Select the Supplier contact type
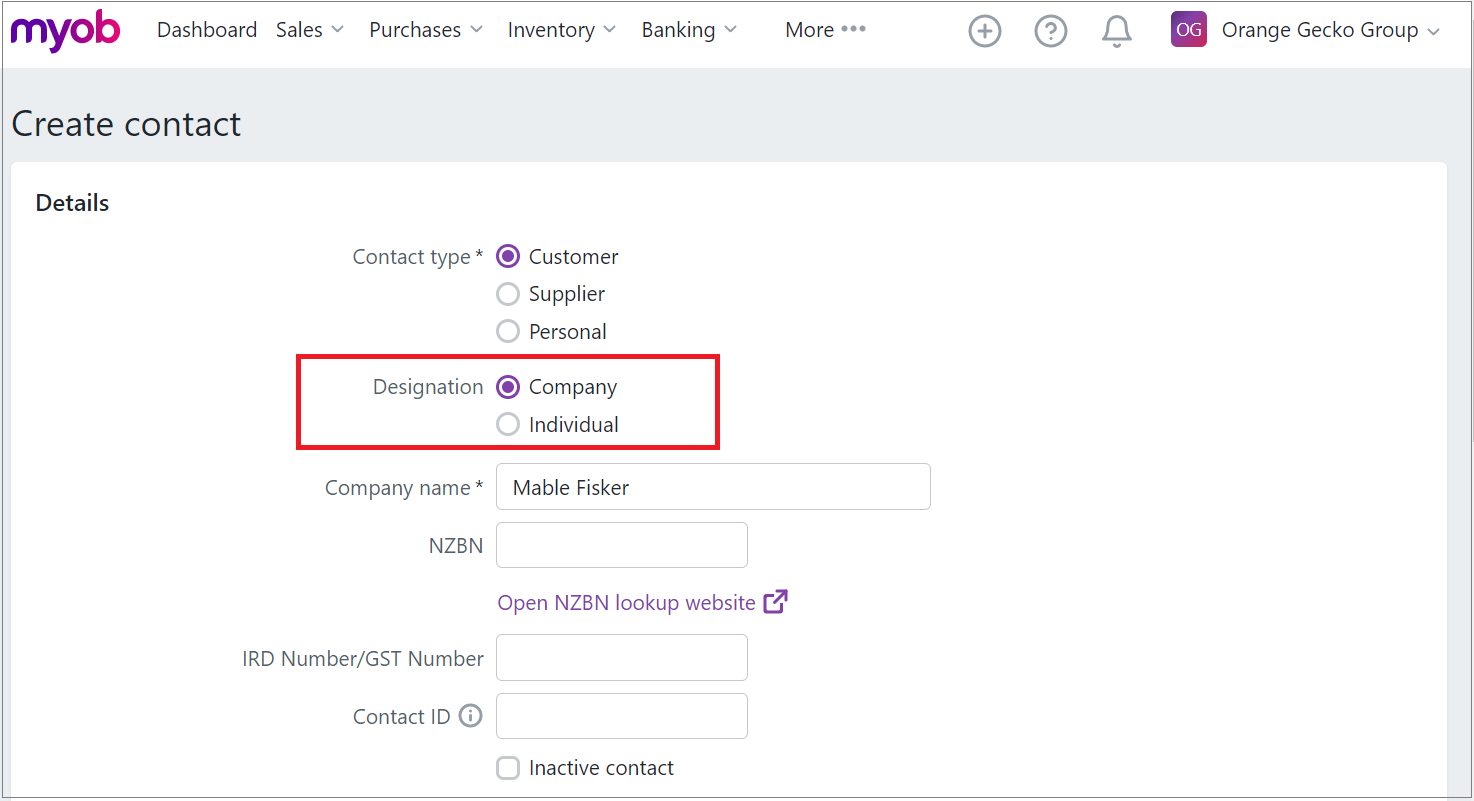Viewport: 1474px width, 801px height. 508,293
